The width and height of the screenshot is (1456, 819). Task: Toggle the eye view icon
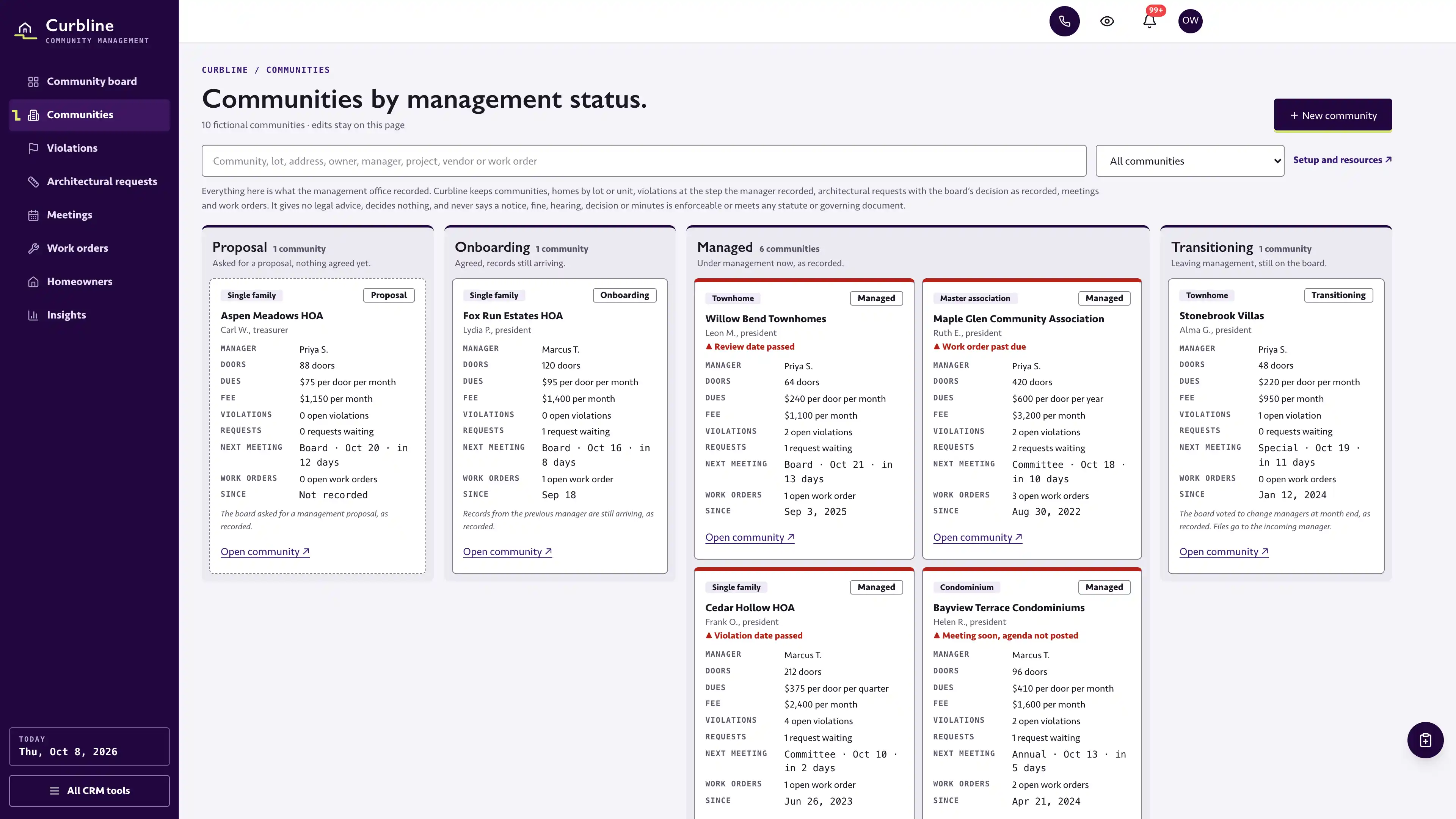(x=1107, y=21)
